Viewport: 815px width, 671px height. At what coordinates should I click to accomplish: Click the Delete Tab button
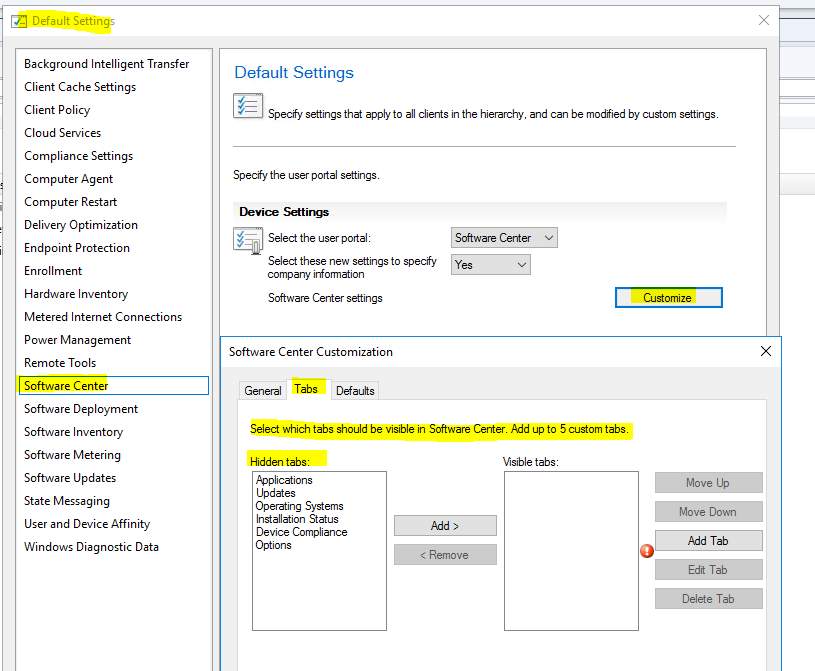708,599
